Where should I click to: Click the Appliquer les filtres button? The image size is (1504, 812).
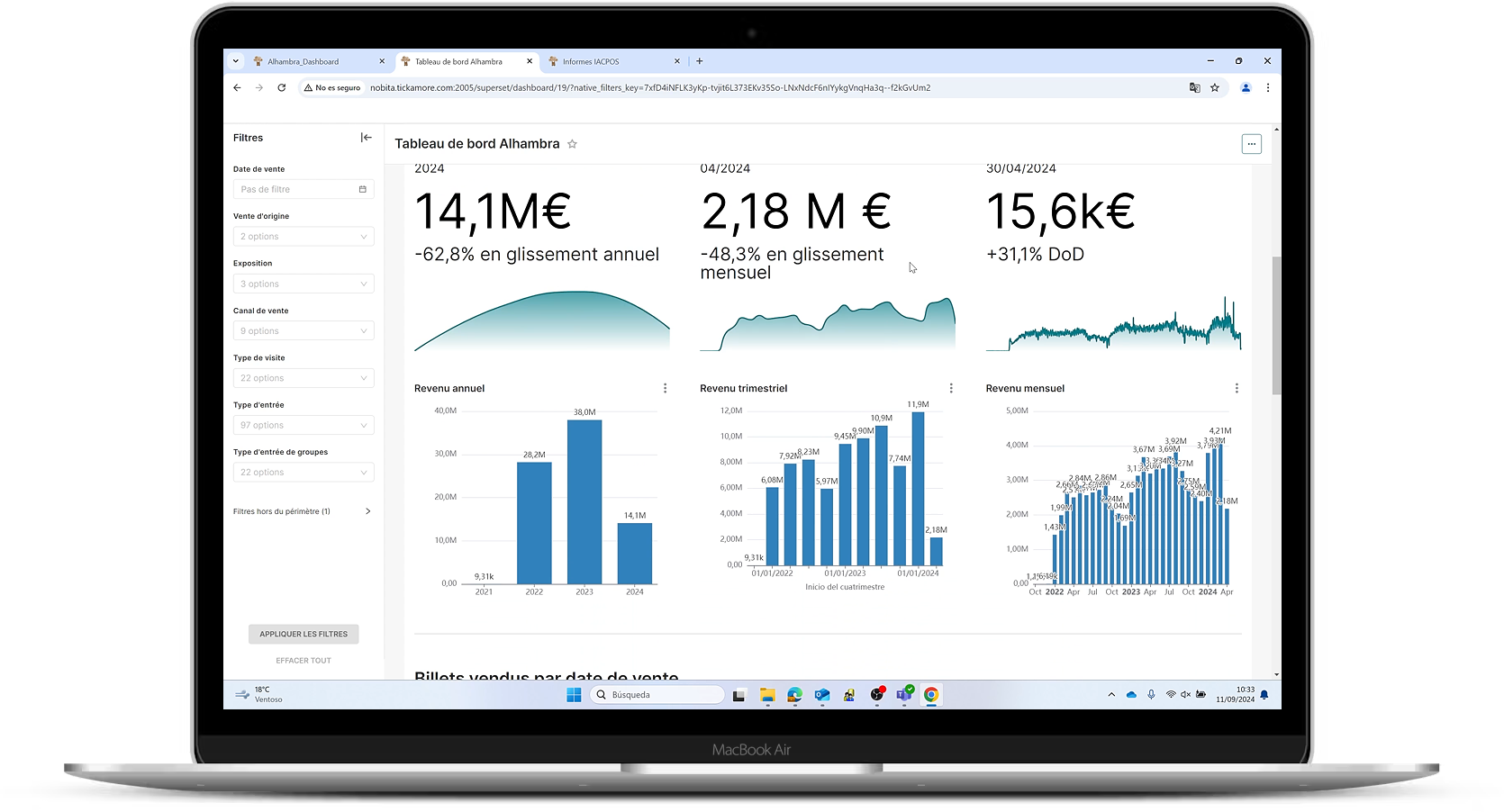[304, 634]
